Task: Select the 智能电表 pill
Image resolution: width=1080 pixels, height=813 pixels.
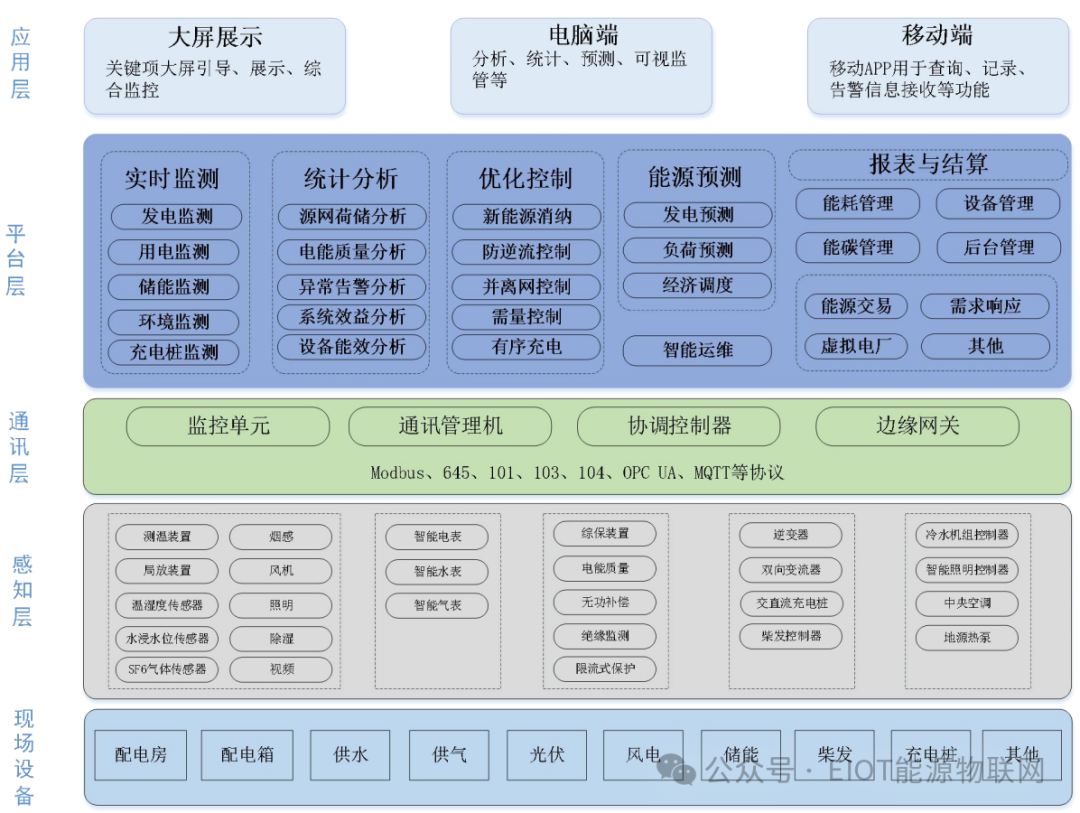Action: click(437, 537)
